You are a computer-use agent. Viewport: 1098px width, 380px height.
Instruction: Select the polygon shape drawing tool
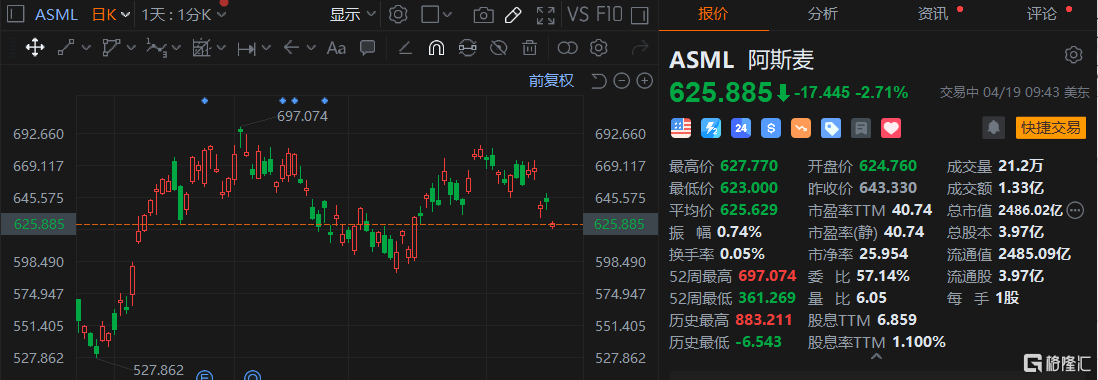pyautogui.click(x=111, y=48)
